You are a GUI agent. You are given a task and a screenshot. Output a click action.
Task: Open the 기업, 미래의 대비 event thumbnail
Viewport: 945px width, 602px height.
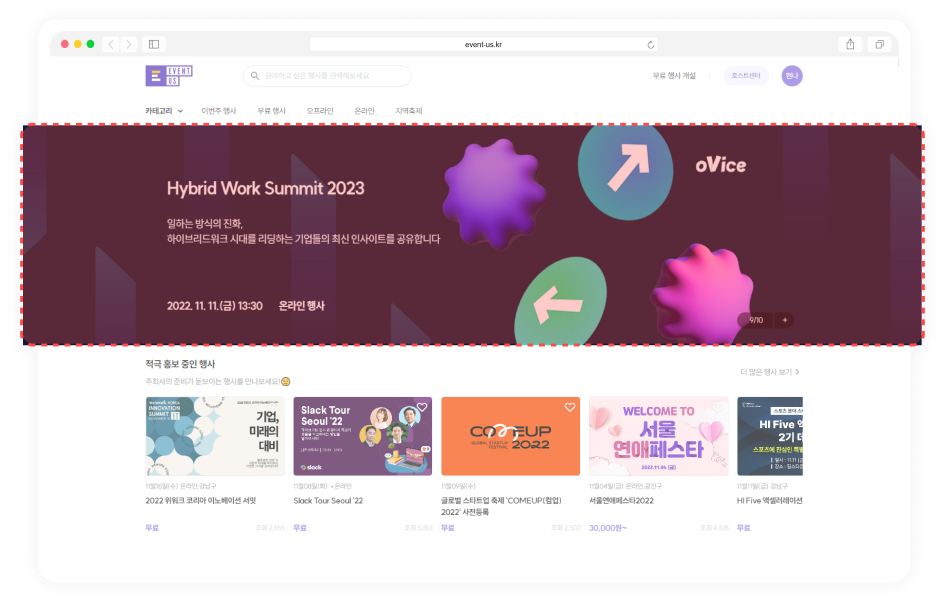pyautogui.click(x=215, y=436)
